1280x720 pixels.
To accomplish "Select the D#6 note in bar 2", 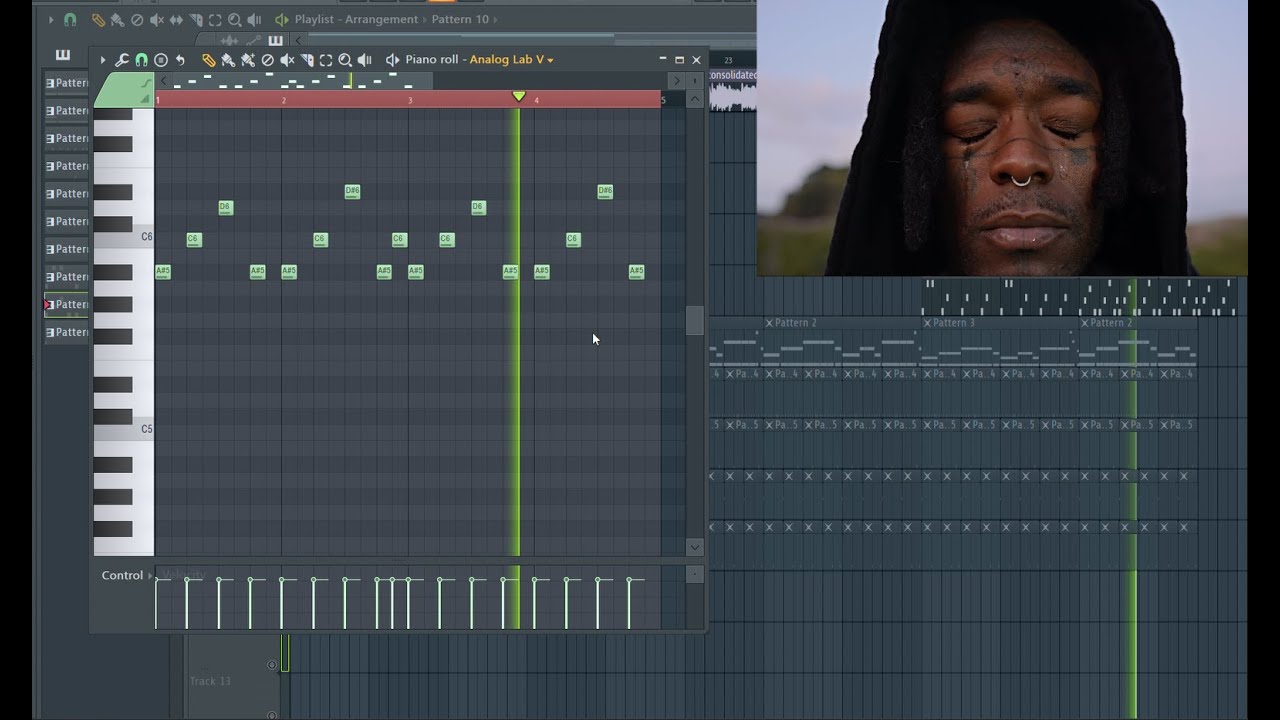I will tap(352, 191).
